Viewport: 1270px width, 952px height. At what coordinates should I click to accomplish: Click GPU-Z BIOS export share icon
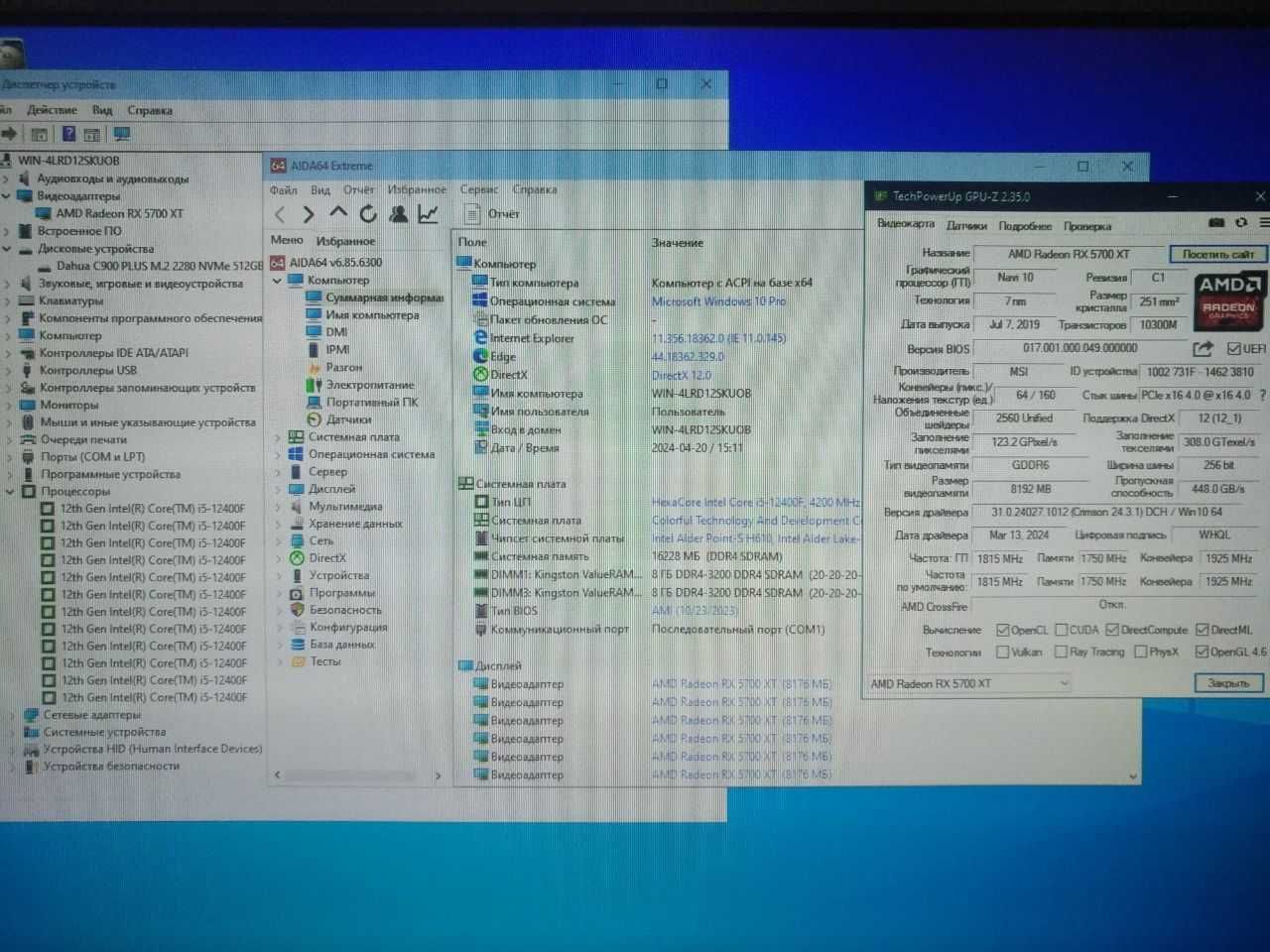tap(1203, 348)
